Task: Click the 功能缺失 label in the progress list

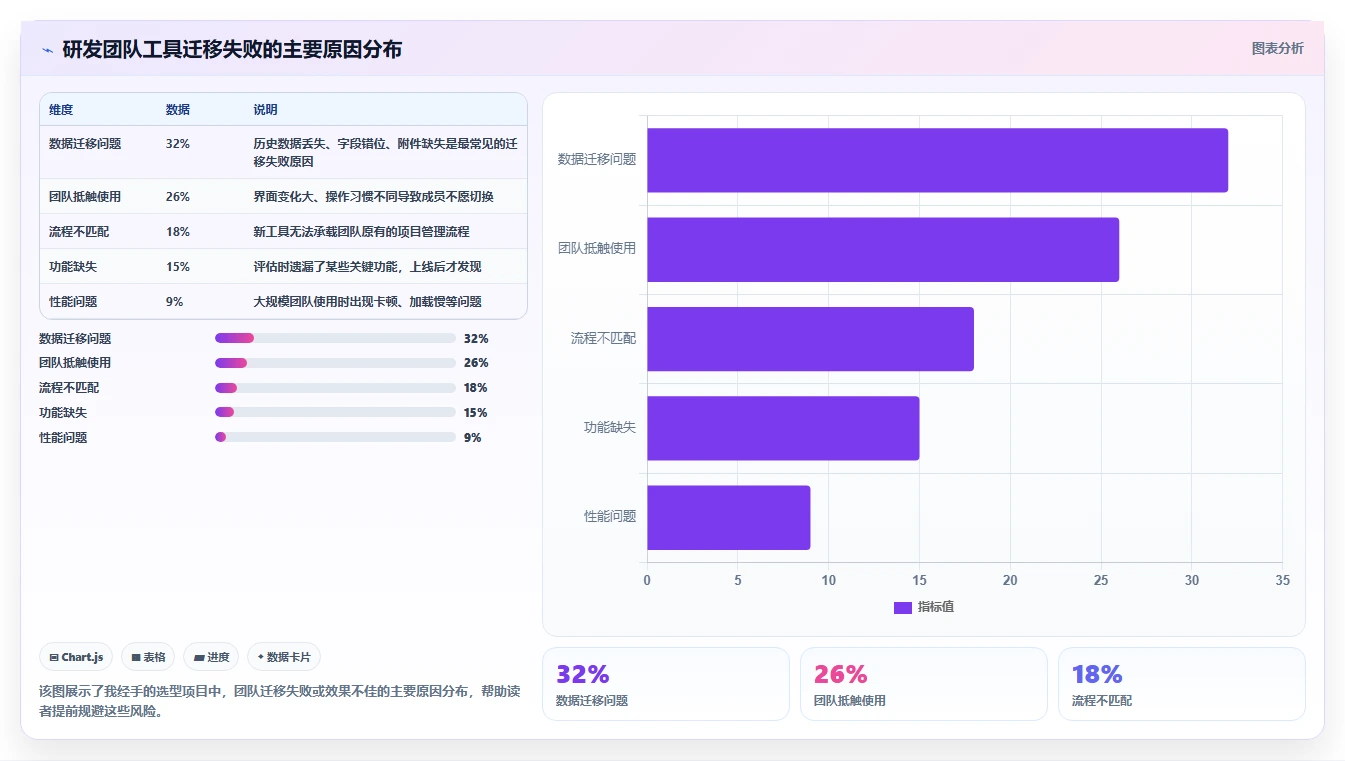Action: (63, 413)
